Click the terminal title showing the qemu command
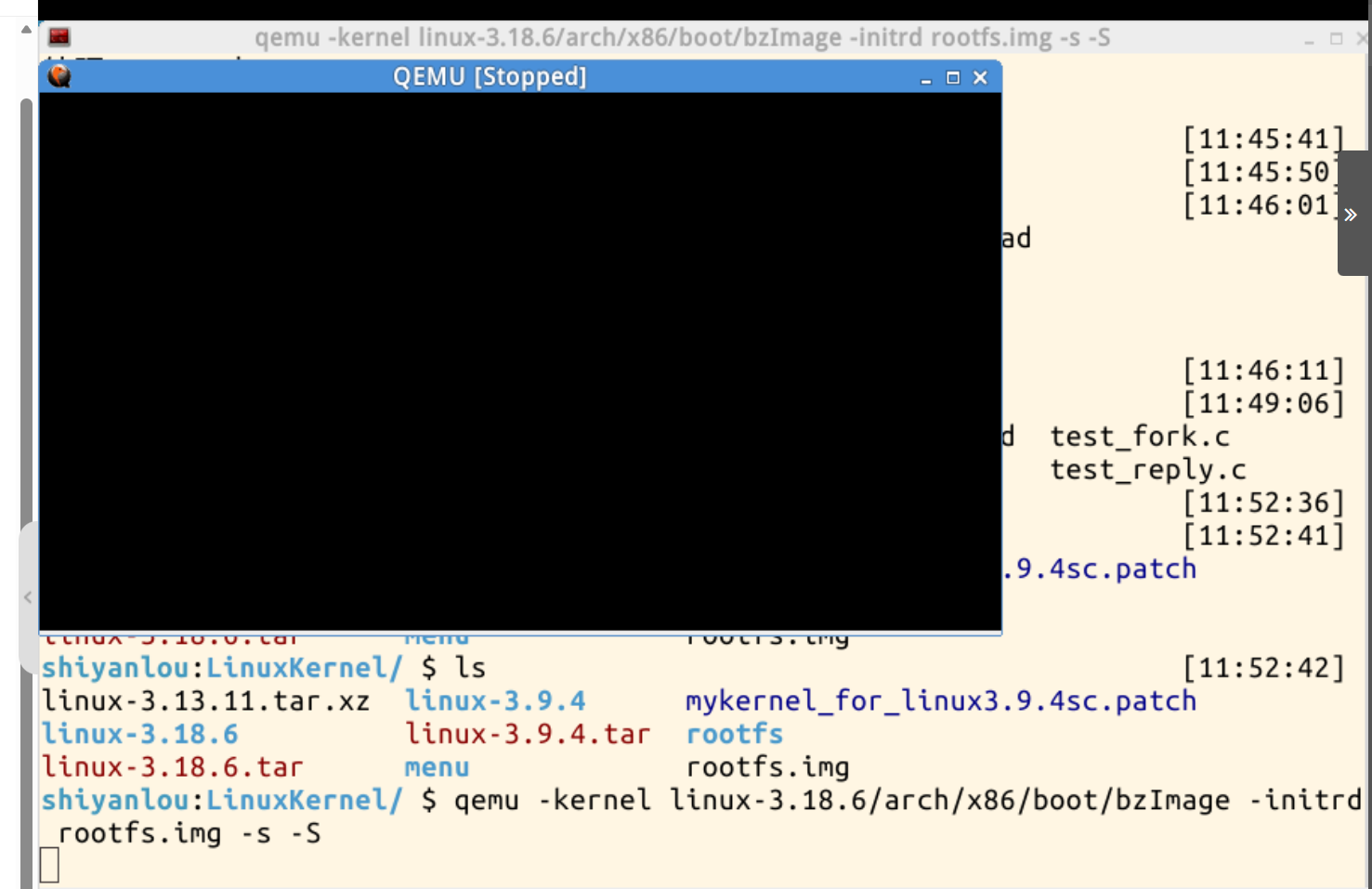The width and height of the screenshot is (1372, 889). [x=683, y=38]
